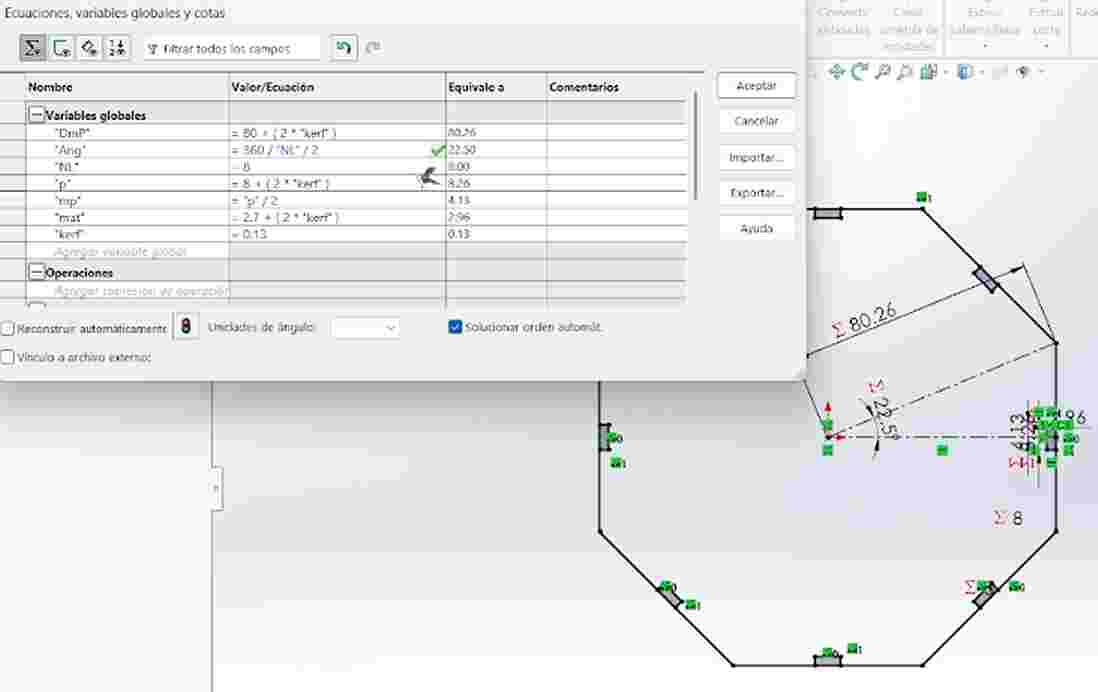Click the 2.96 equivalent value cell
The width and height of the screenshot is (1098, 692).
coord(496,217)
